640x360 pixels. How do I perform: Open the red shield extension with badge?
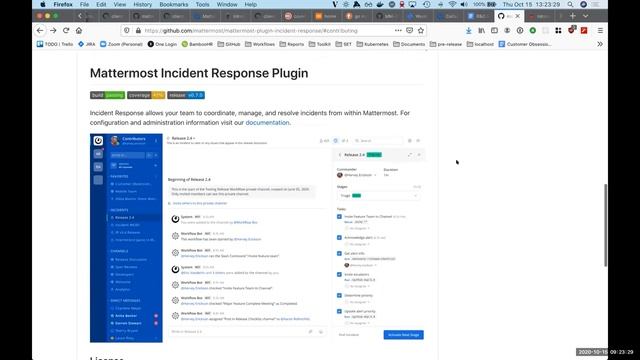[x=571, y=30]
